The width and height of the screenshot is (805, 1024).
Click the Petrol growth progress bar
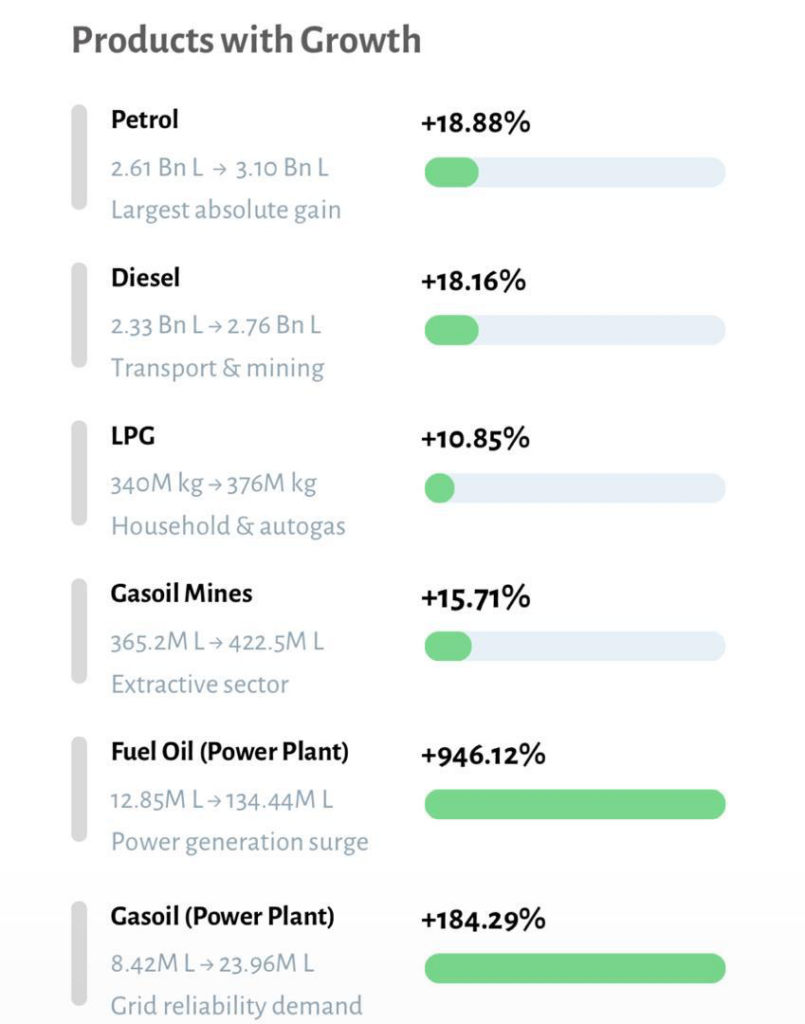coord(574,172)
